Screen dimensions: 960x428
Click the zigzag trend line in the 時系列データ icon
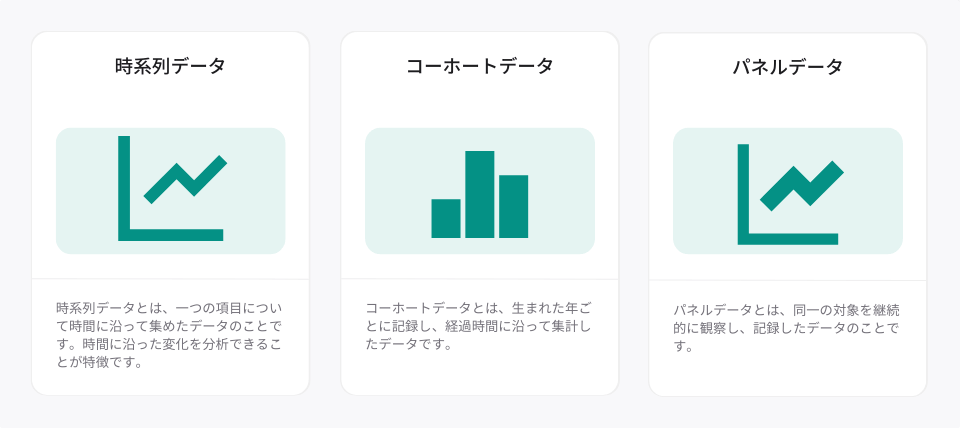pos(186,179)
